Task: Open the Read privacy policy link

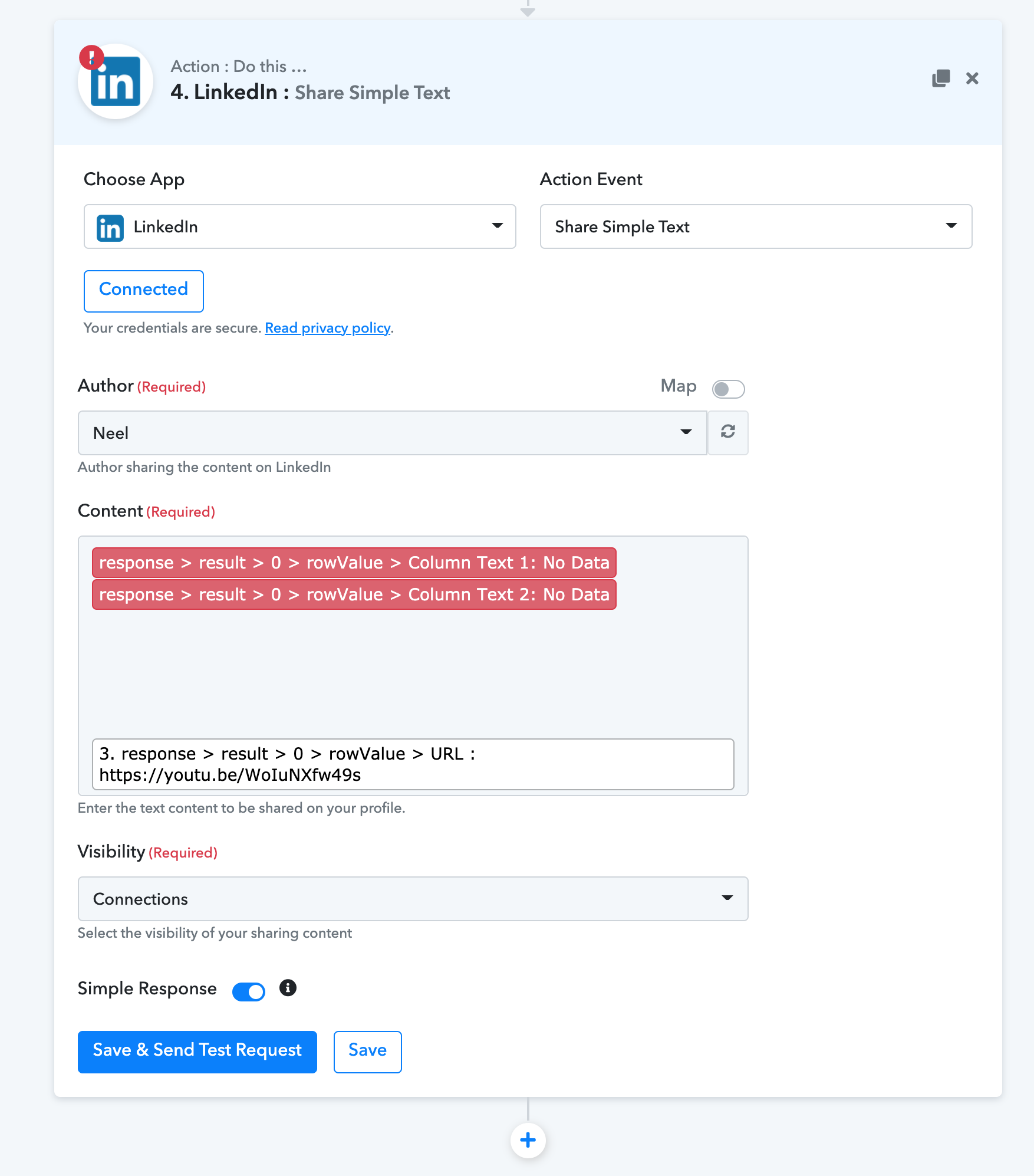Action: click(328, 328)
